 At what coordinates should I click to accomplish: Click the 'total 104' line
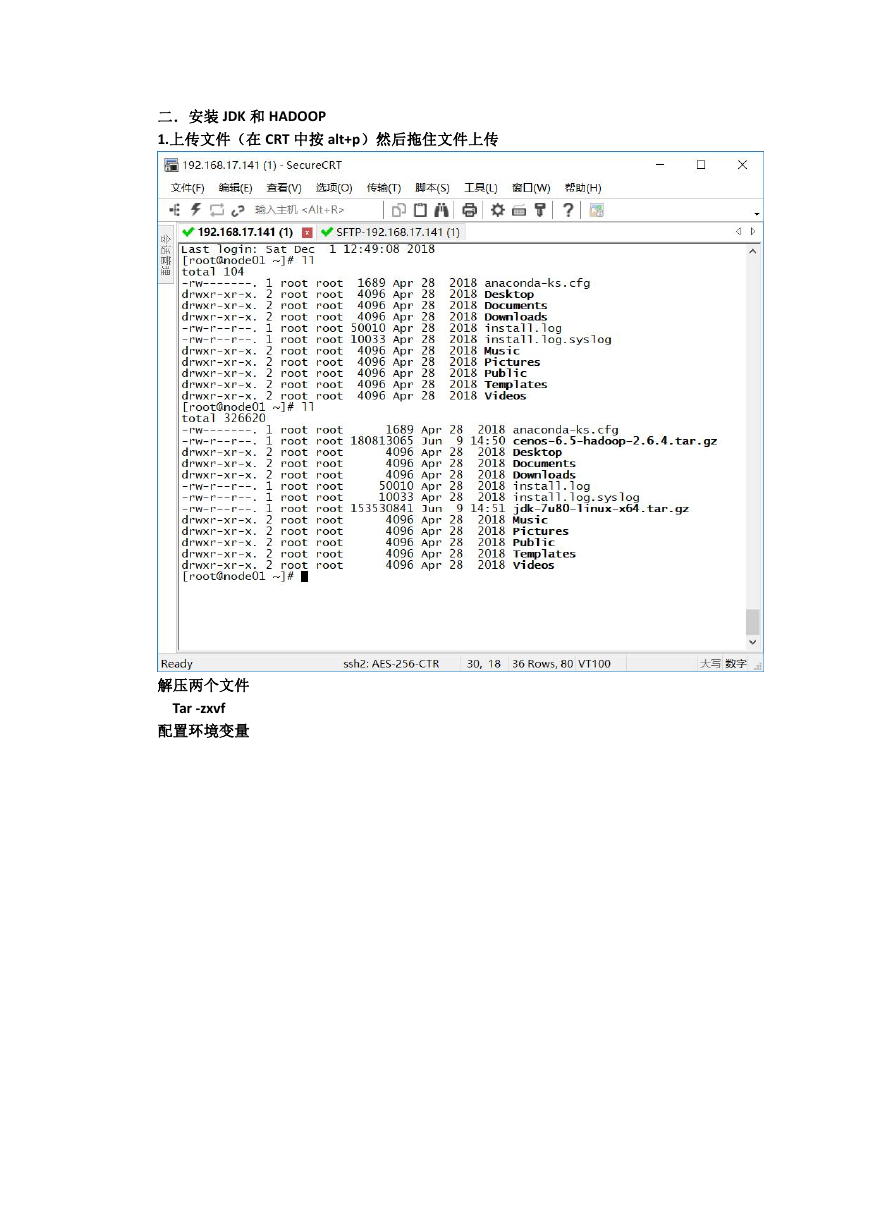coord(213,272)
